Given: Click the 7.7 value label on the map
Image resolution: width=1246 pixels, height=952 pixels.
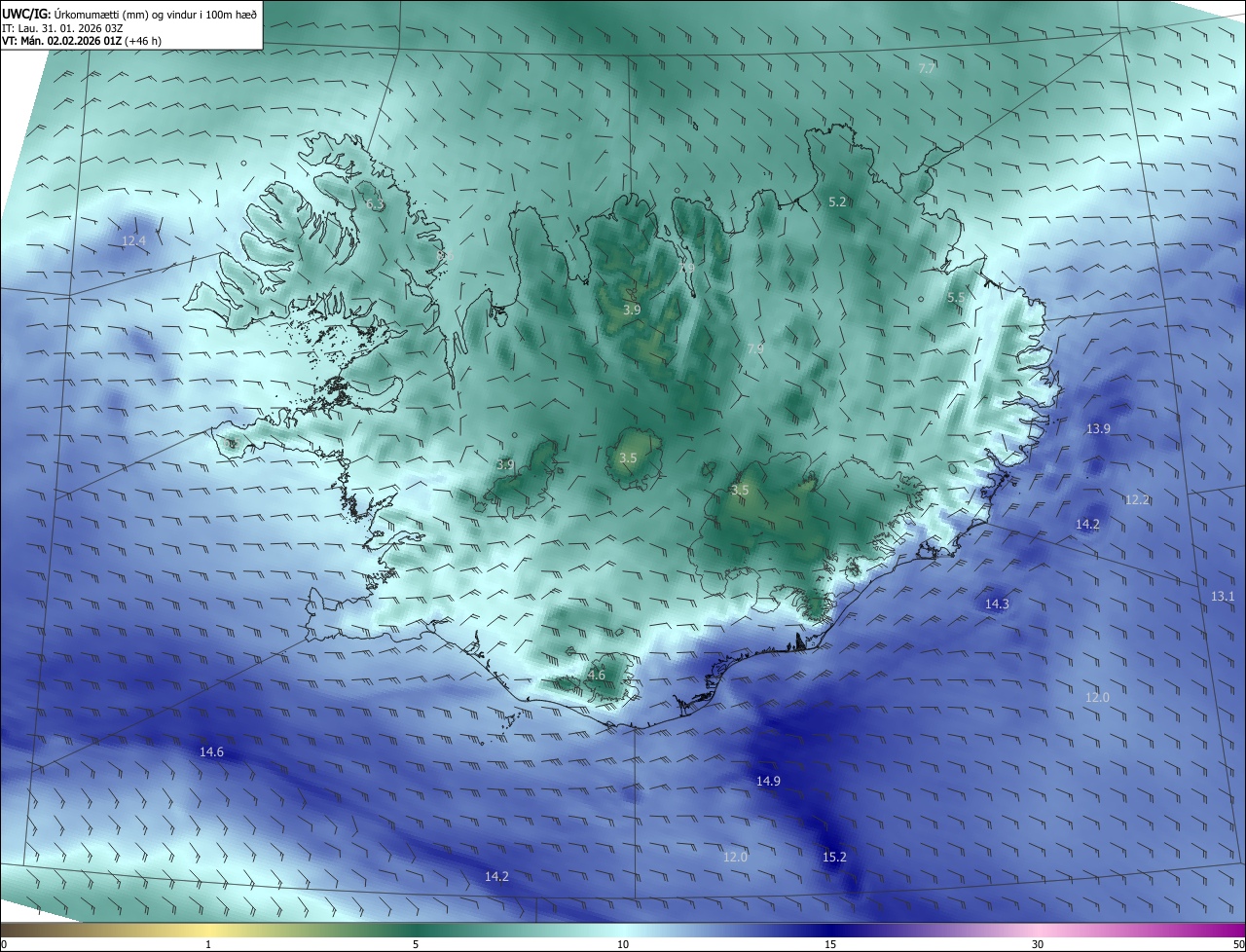Looking at the screenshot, I should (x=927, y=68).
